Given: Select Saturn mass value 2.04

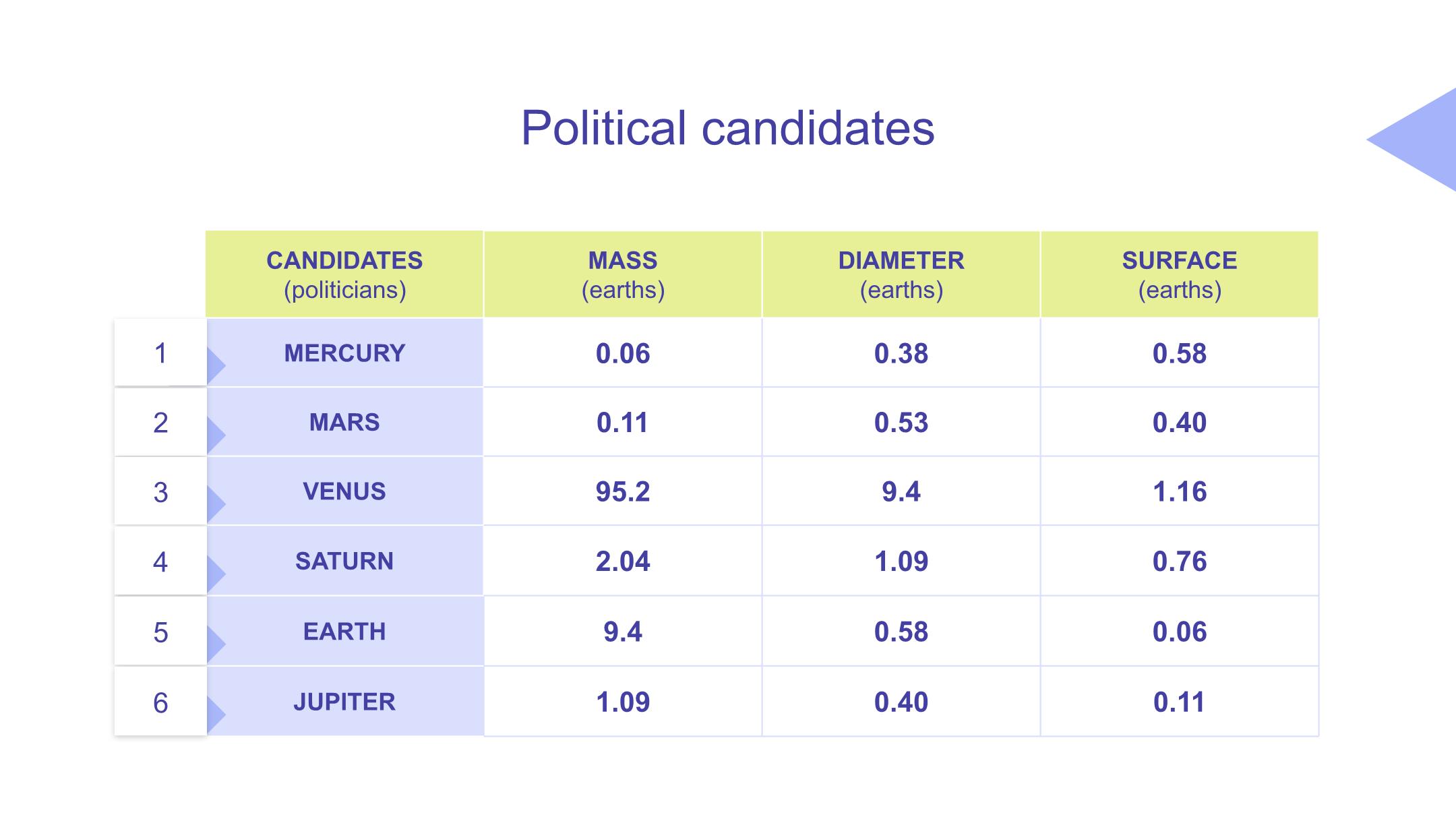Looking at the screenshot, I should coord(623,561).
